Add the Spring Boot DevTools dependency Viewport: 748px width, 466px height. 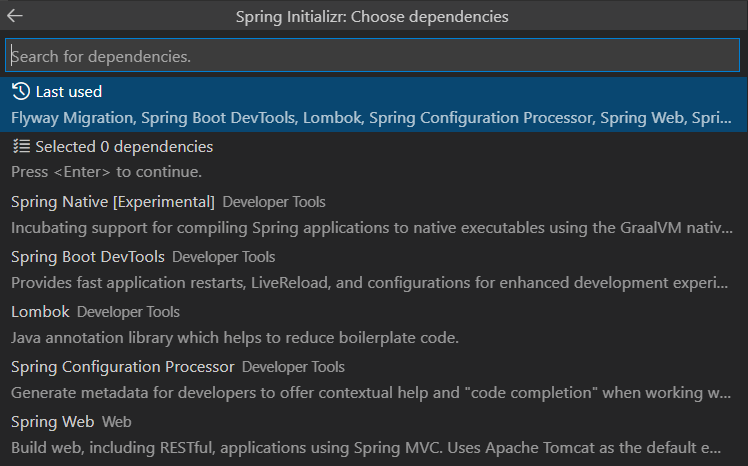88,257
